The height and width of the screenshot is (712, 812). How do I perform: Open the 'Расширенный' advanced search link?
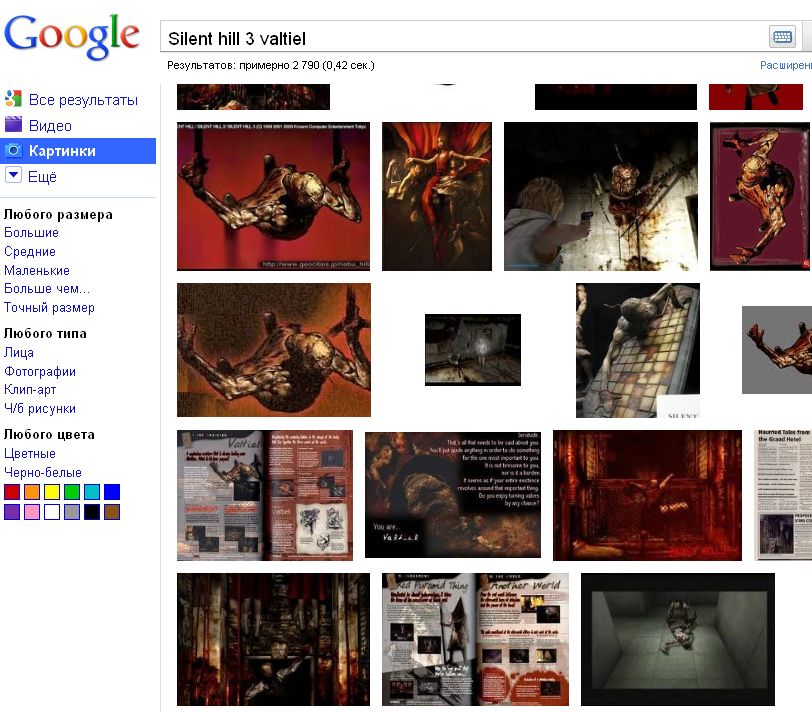[x=786, y=65]
